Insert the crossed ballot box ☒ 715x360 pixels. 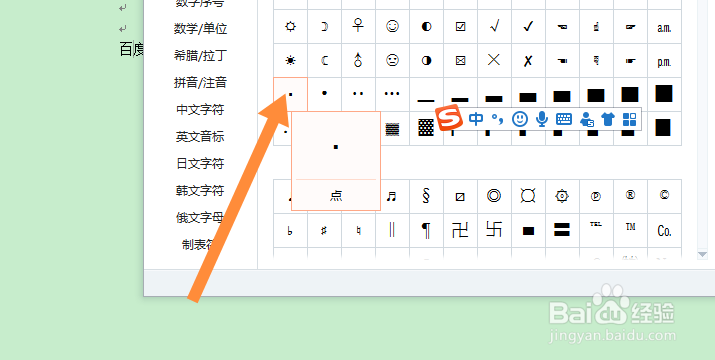click(461, 60)
